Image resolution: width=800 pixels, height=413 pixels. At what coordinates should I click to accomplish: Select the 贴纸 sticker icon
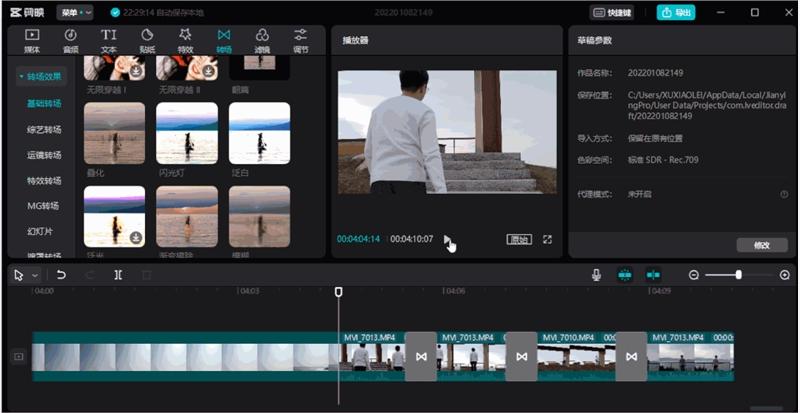pyautogui.click(x=147, y=35)
